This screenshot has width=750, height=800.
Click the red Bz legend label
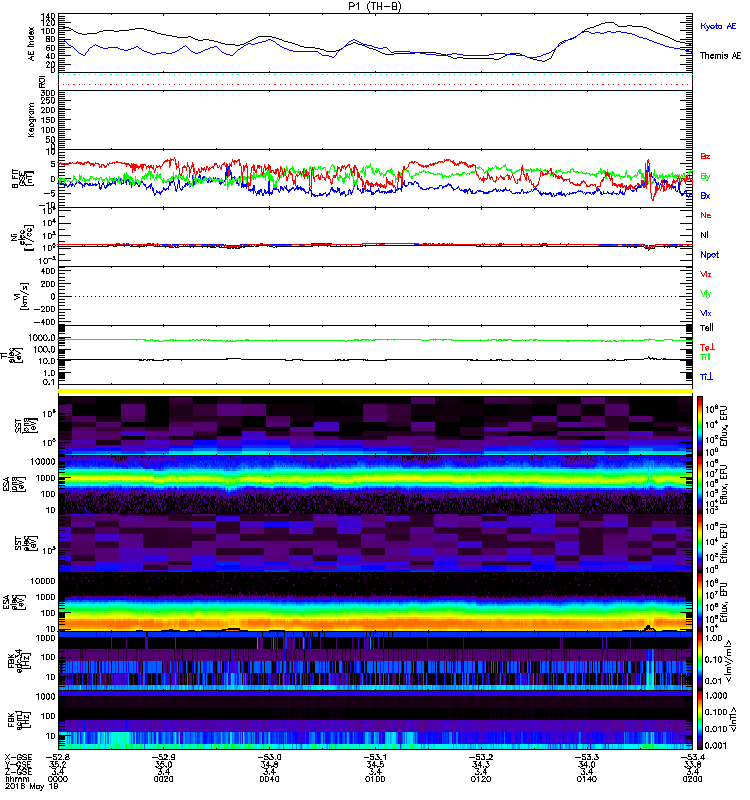705,156
